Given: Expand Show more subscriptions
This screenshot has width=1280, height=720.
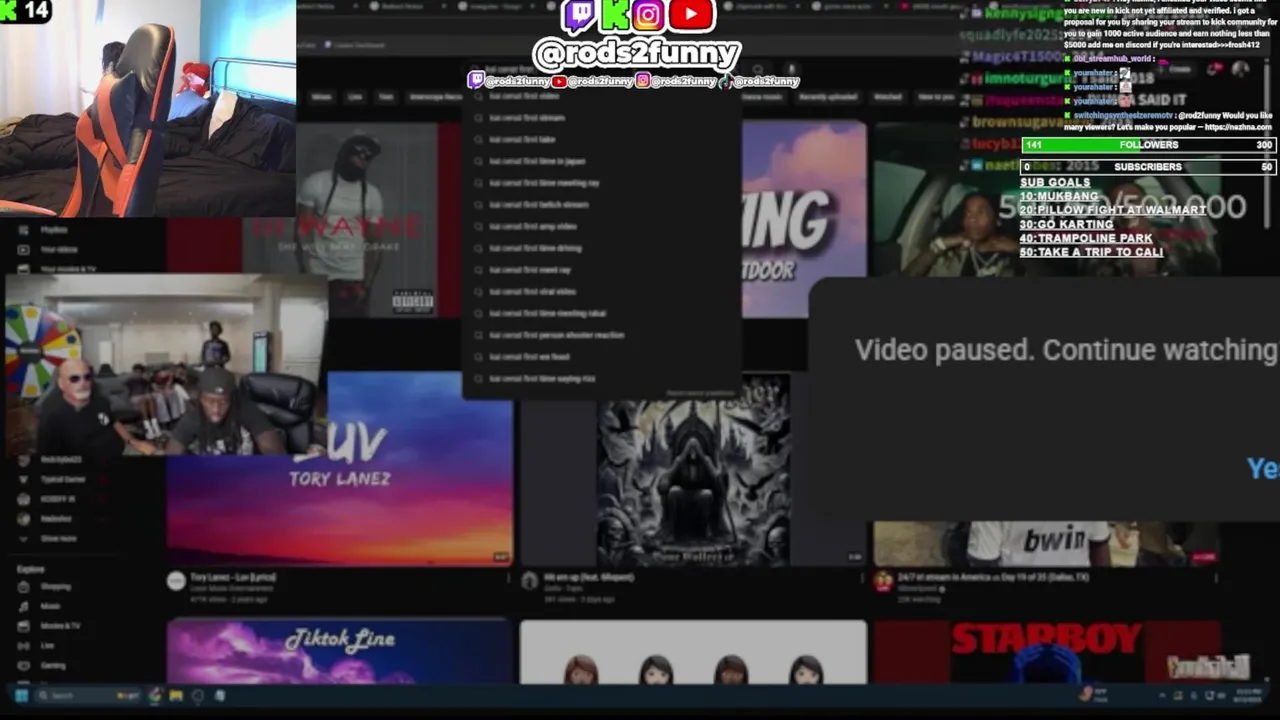Looking at the screenshot, I should point(58,538).
